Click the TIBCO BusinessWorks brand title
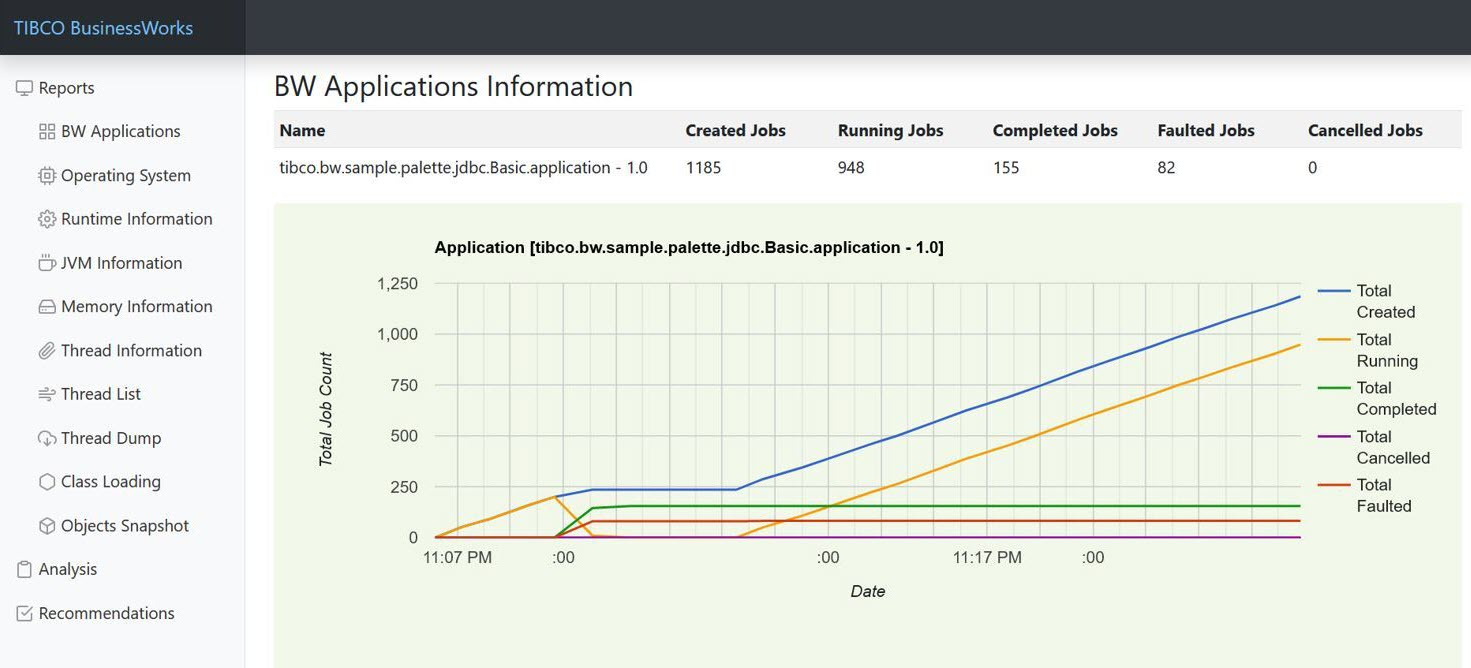The height and width of the screenshot is (668, 1471). [x=103, y=28]
